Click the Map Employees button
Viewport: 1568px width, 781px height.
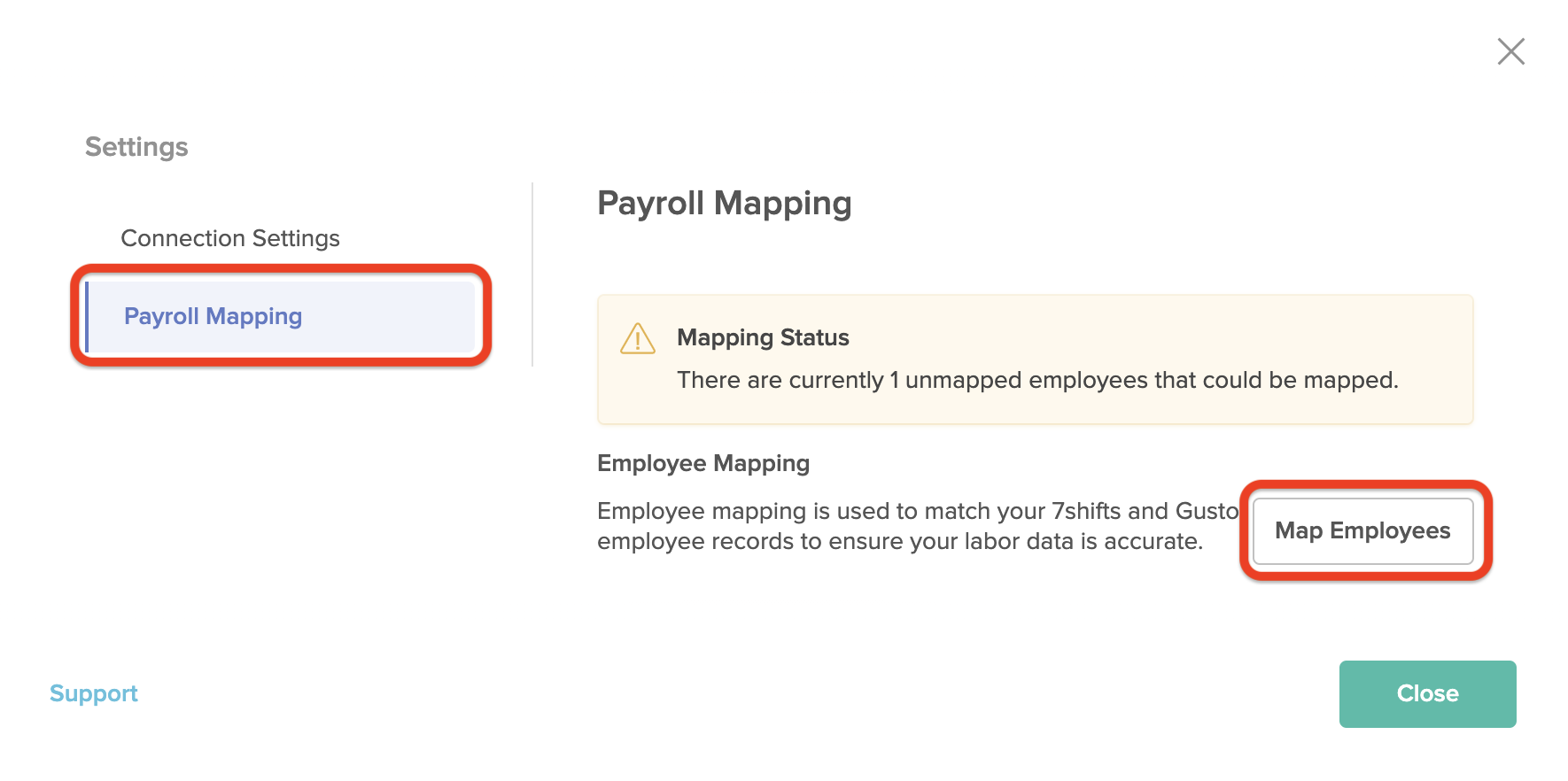1362,530
